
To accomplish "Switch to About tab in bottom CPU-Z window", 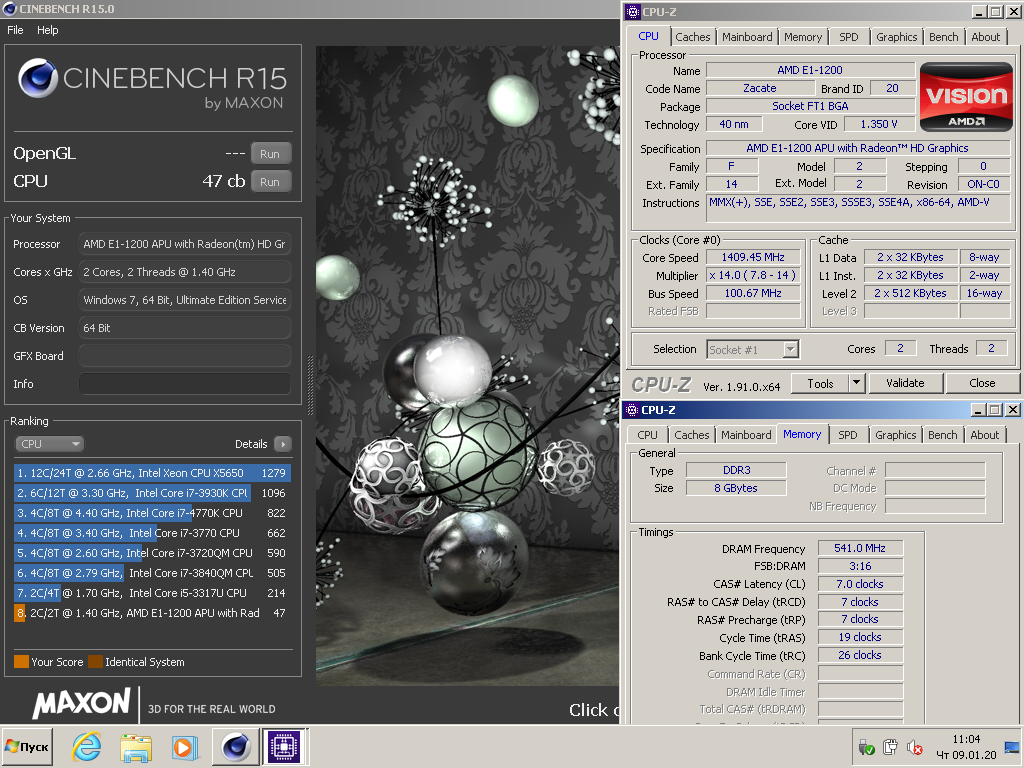I will click(984, 435).
